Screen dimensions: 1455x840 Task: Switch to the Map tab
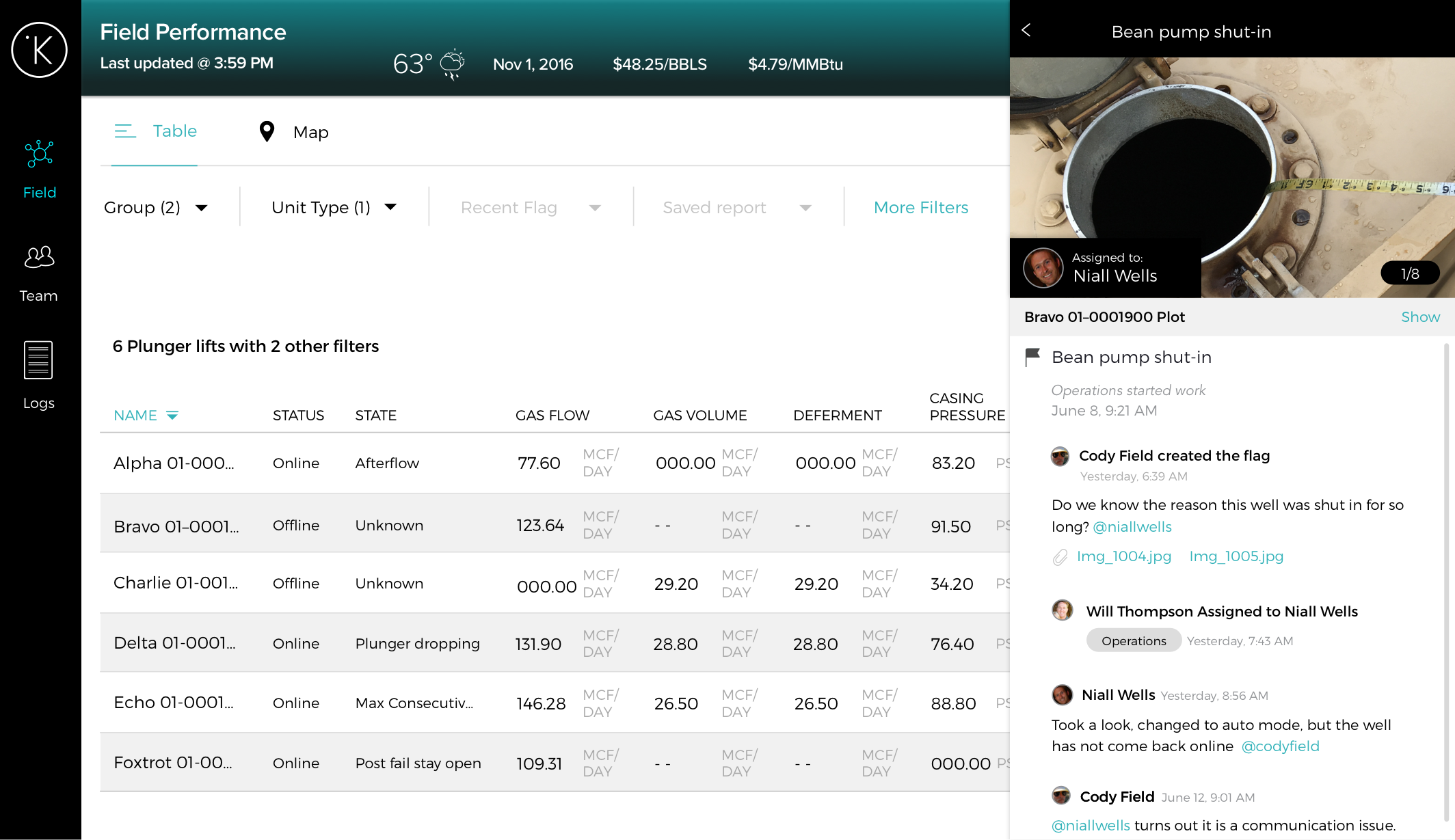pyautogui.click(x=294, y=132)
